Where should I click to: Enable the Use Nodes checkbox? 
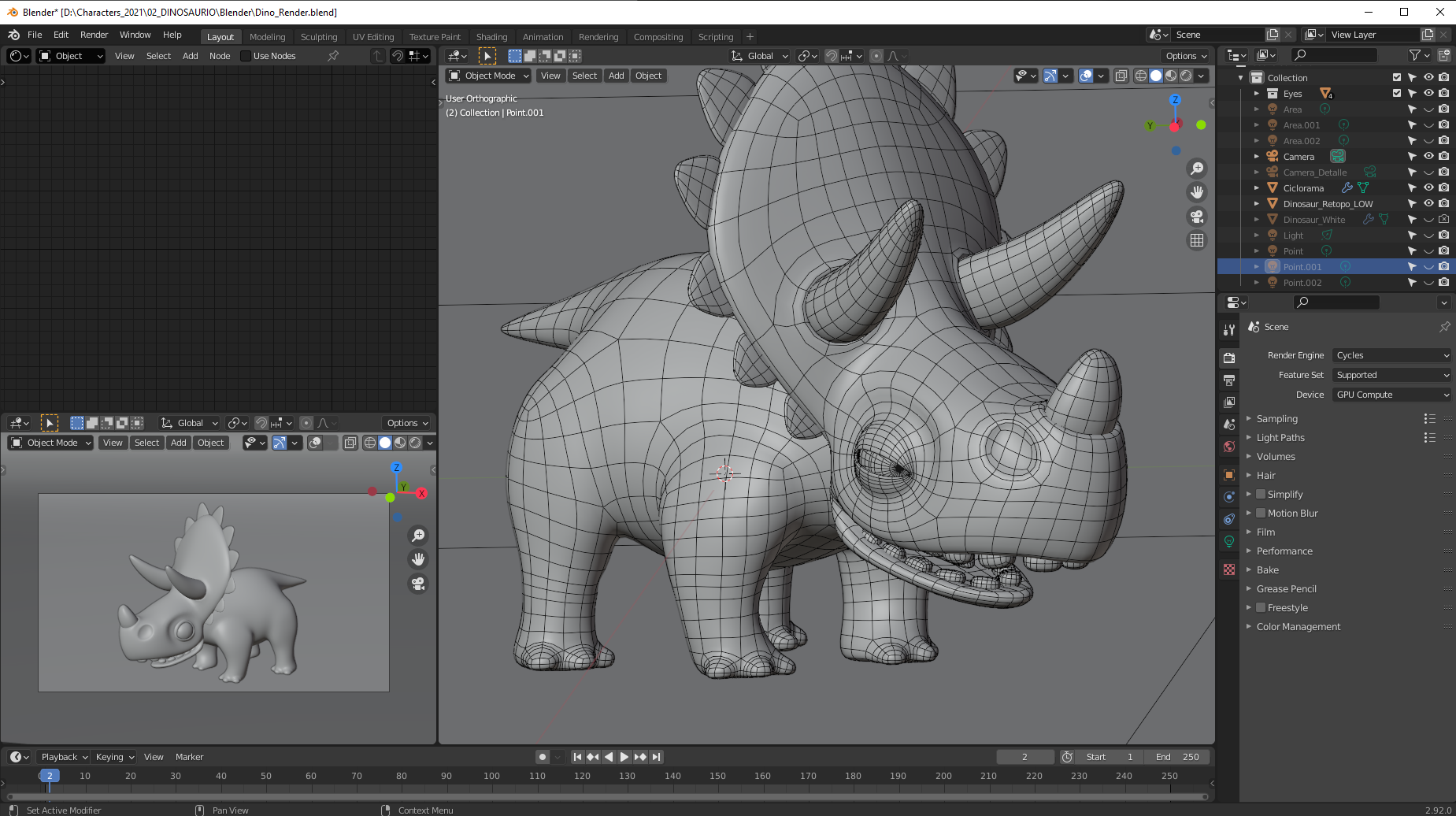pos(246,56)
